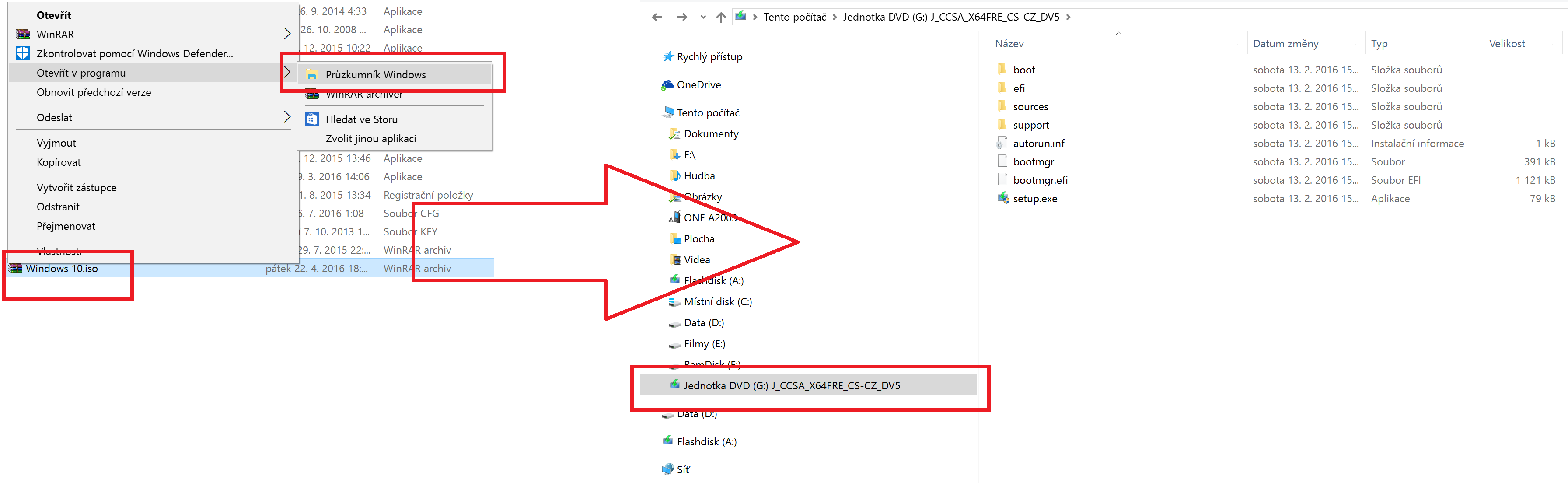The height and width of the screenshot is (483, 1568).
Task: Click 'Vytvořit zástupce' entry
Action: click(76, 188)
